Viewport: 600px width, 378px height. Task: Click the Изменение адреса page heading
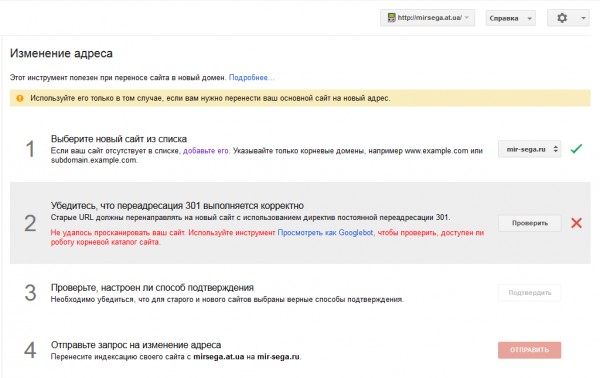[61, 53]
